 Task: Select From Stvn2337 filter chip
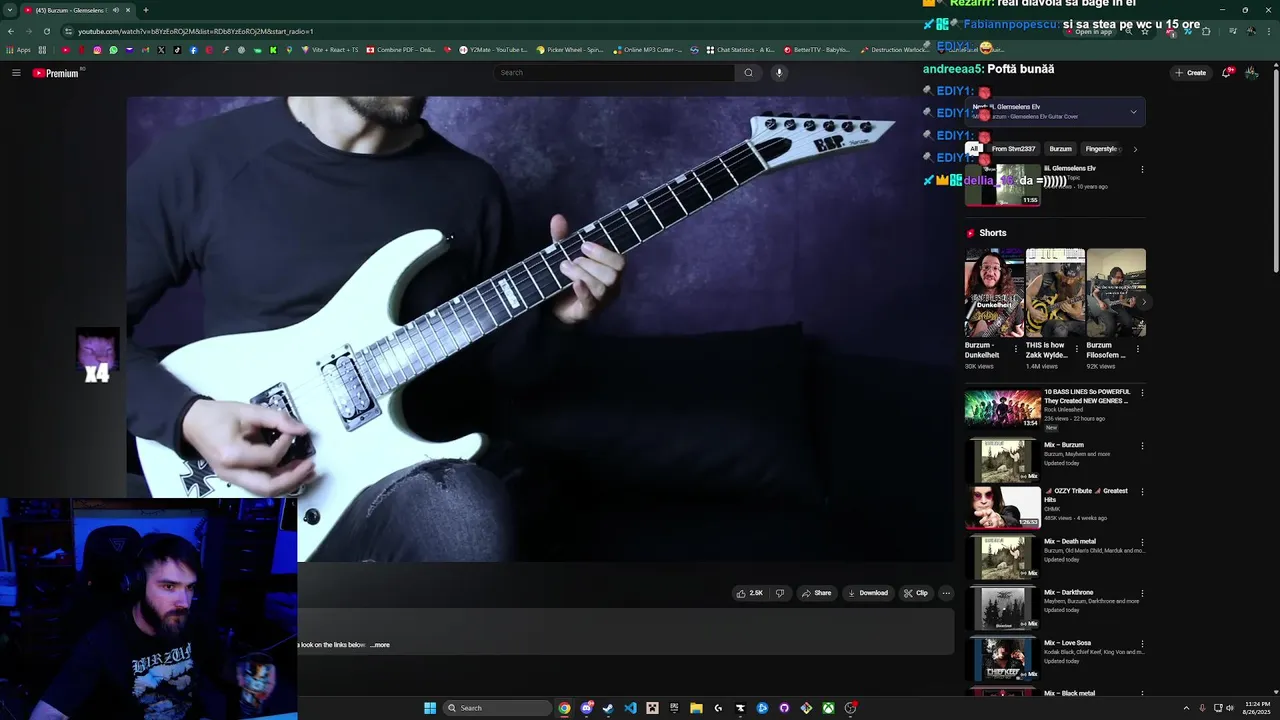[1013, 149]
